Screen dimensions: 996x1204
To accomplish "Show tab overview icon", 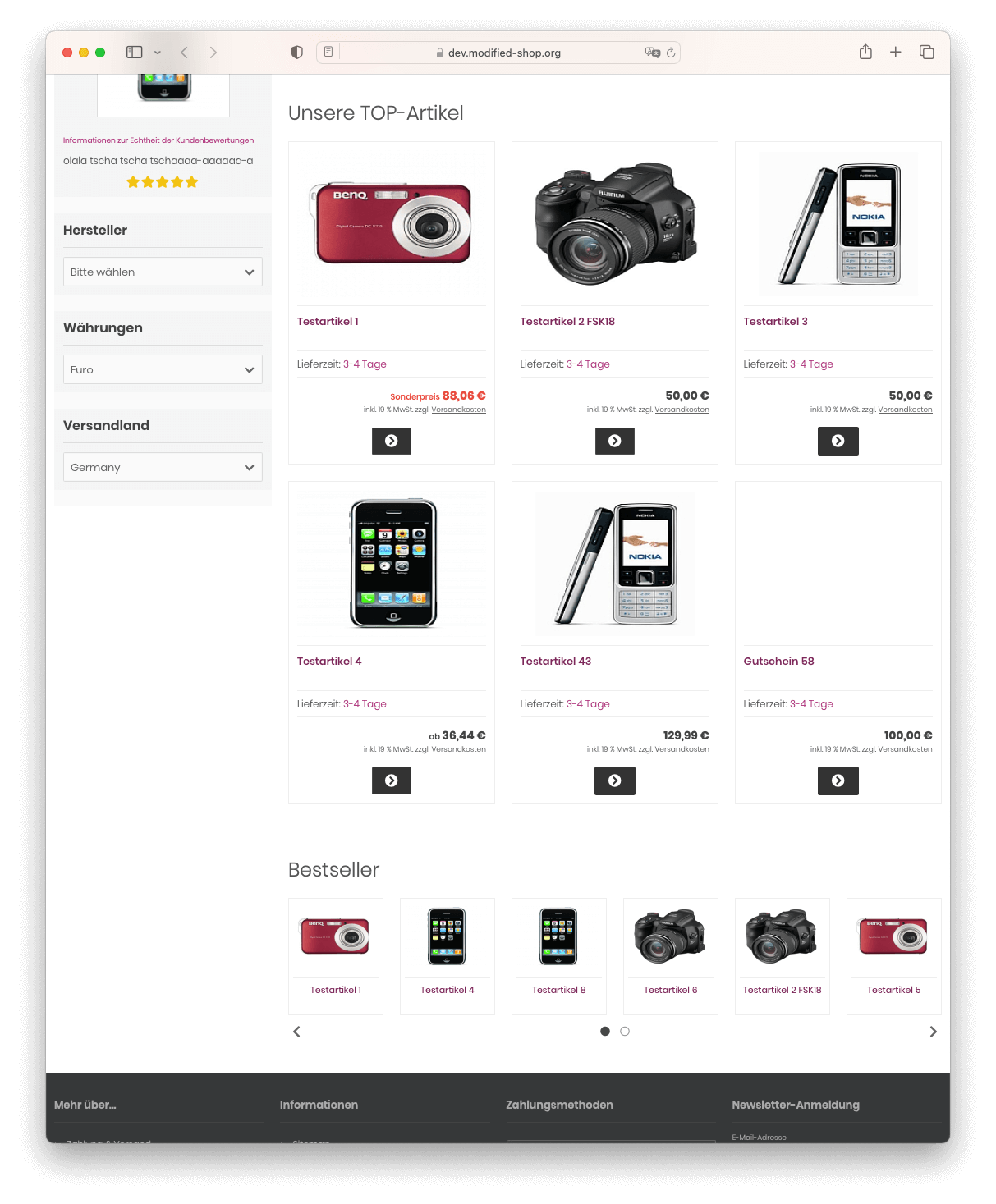I will [927, 53].
